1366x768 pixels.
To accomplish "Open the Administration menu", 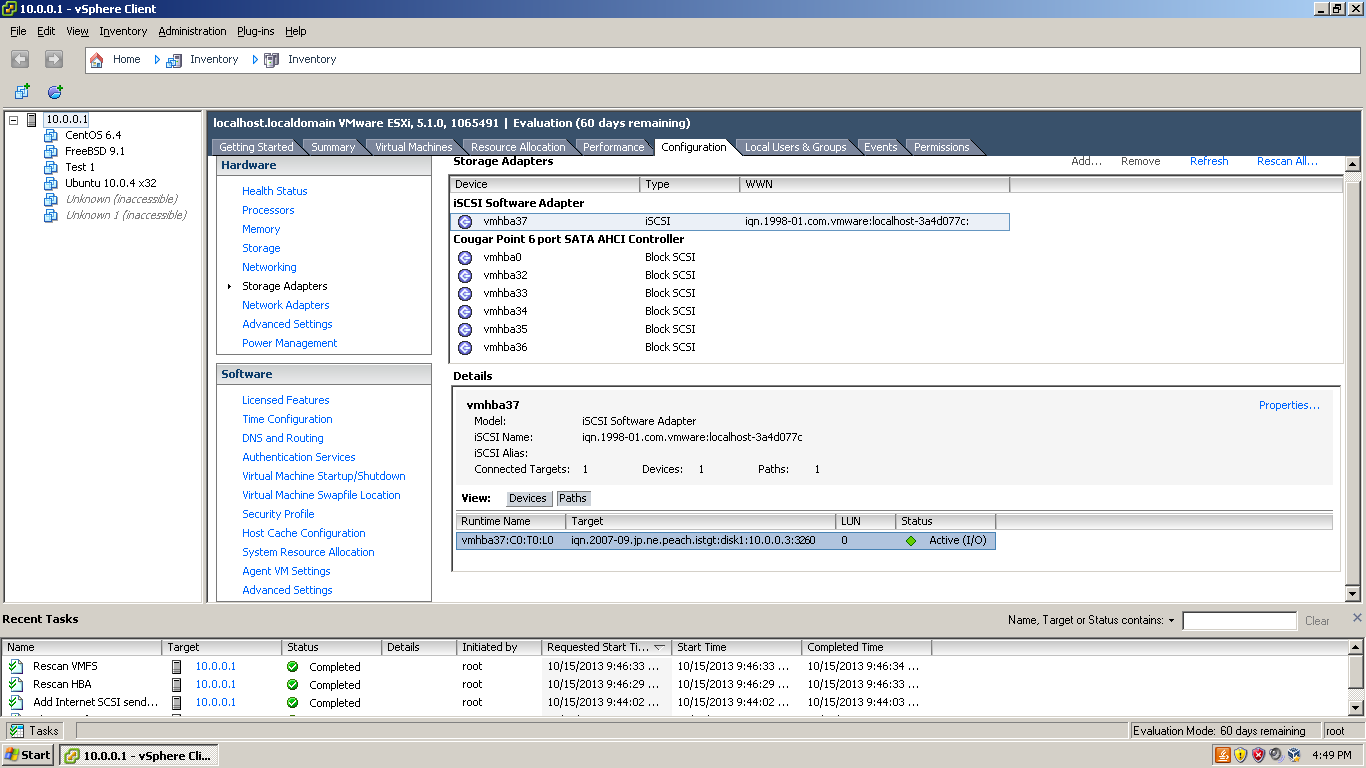I will click(192, 31).
